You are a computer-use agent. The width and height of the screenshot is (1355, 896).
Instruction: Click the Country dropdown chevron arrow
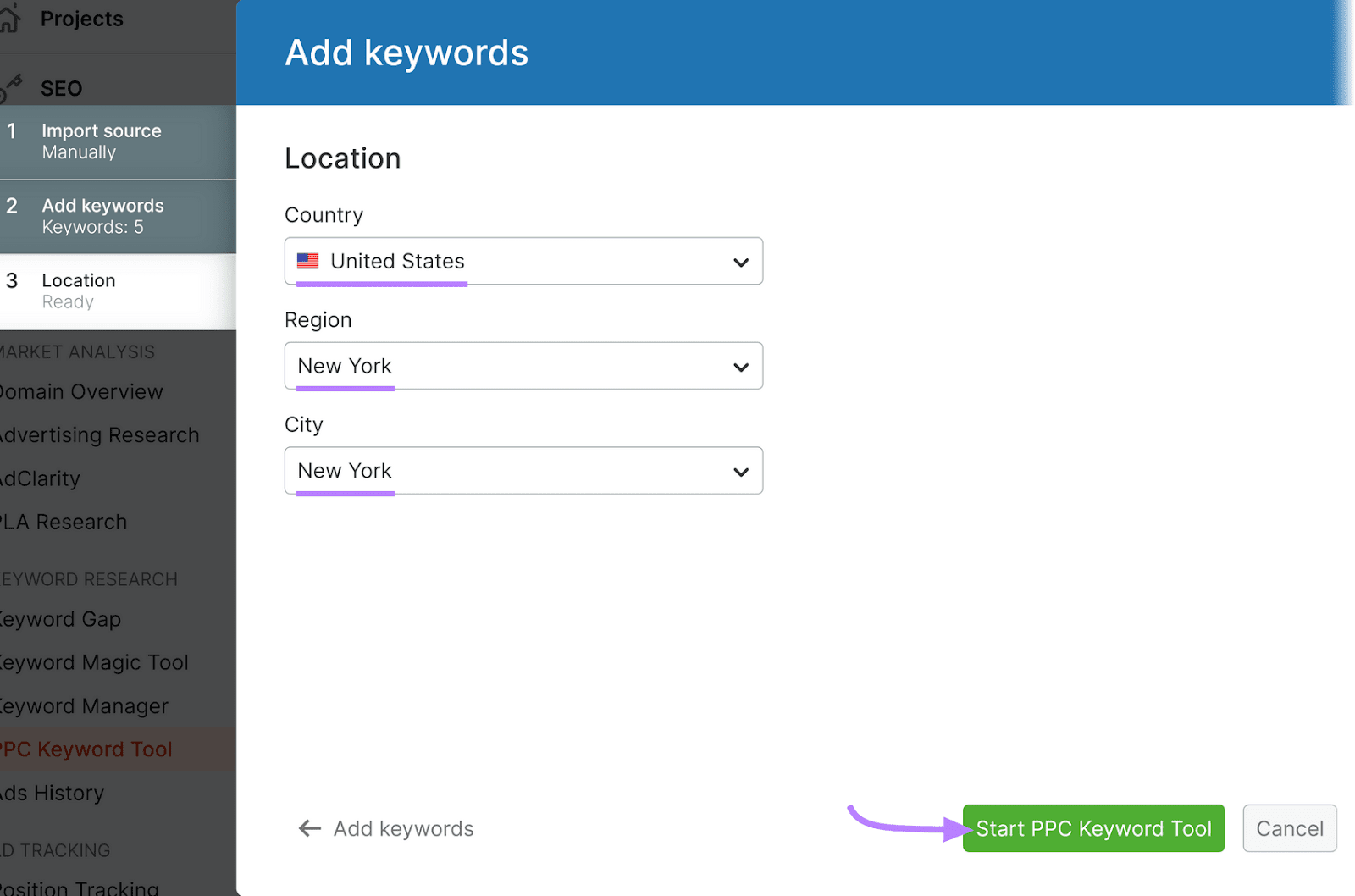click(741, 263)
